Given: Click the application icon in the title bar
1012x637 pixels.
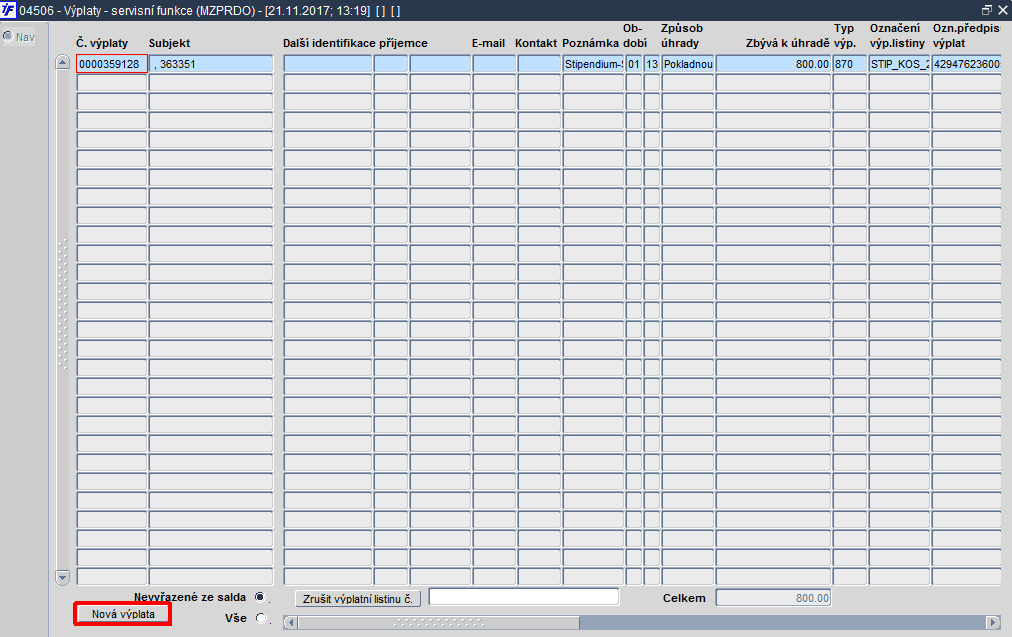Looking at the screenshot, I should click(8, 10).
